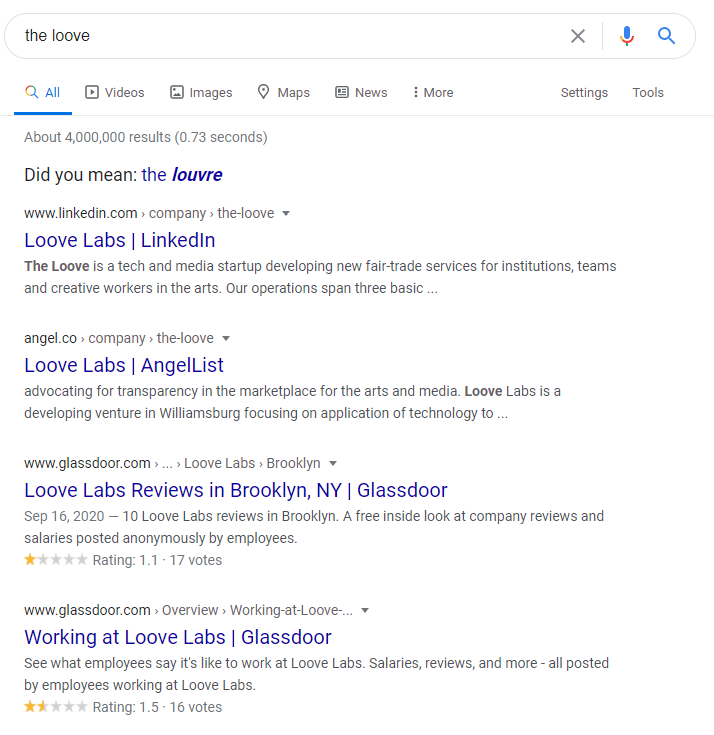This screenshot has width=714, height=735.
Task: Follow the 'the louvre' spelling suggestion
Action: tap(182, 175)
